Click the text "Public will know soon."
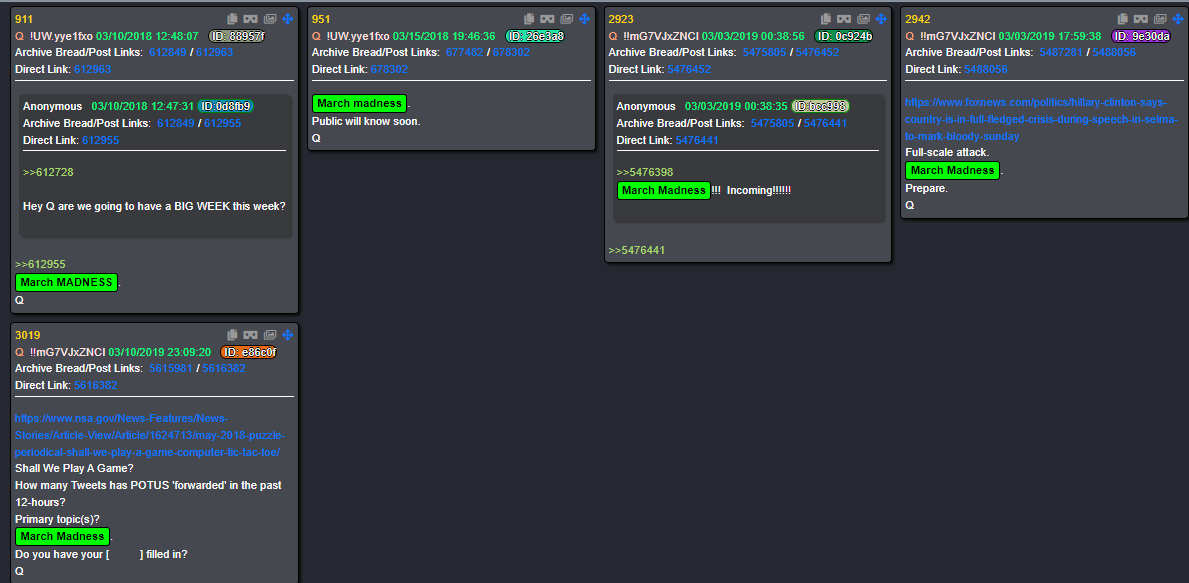 point(366,121)
